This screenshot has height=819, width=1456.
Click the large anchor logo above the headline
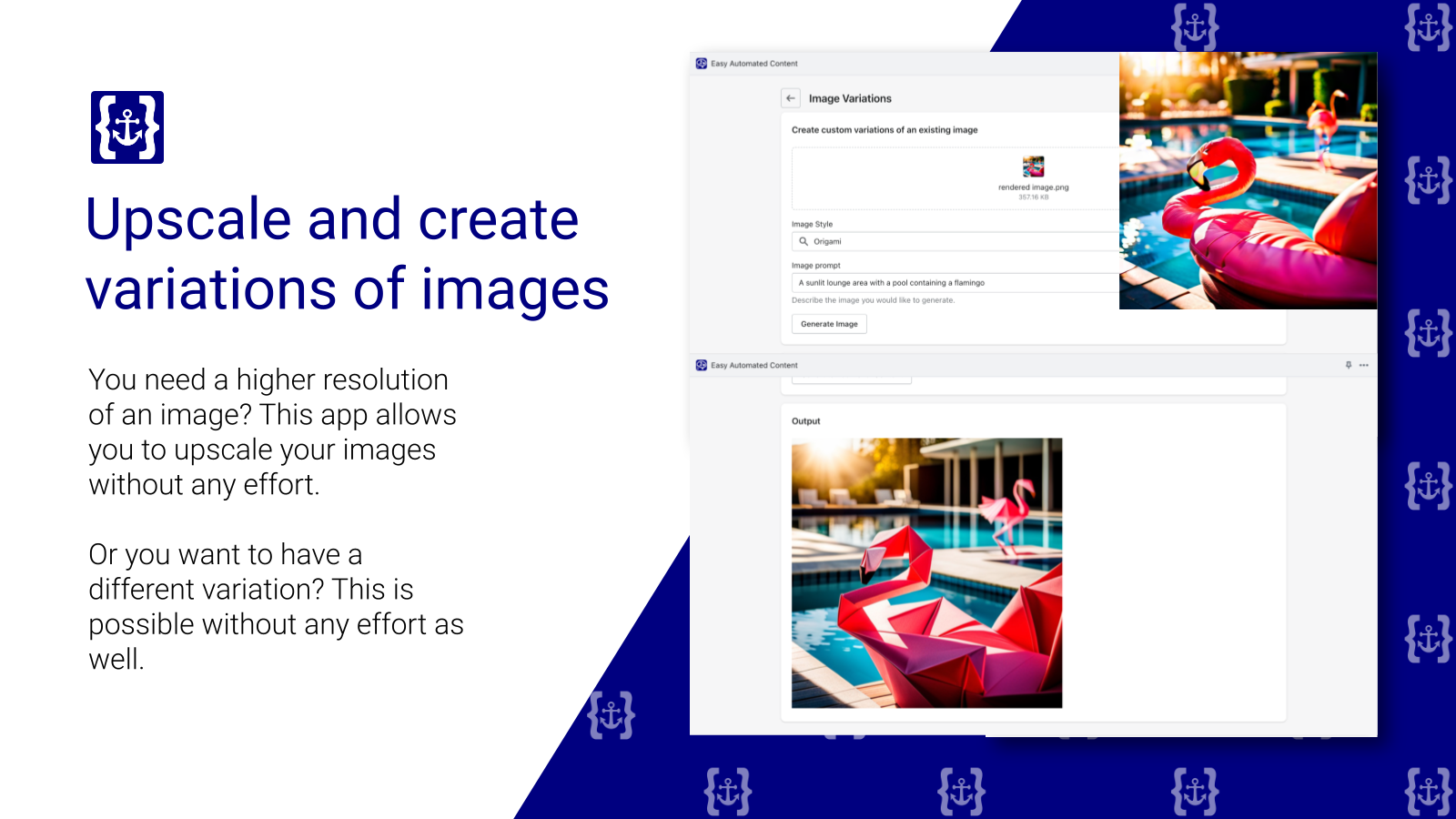[x=127, y=127]
